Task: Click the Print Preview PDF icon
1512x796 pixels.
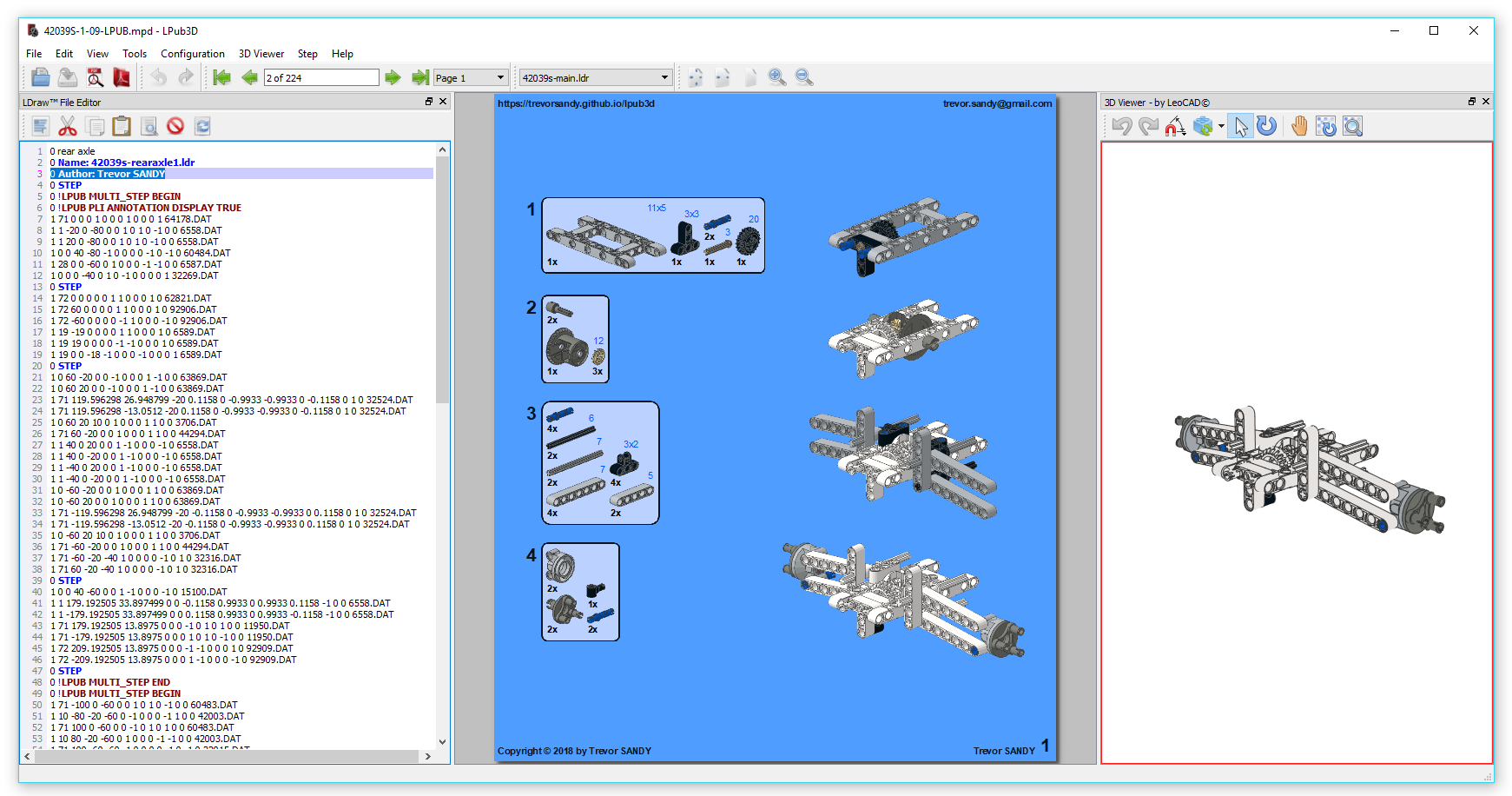Action: click(95, 77)
